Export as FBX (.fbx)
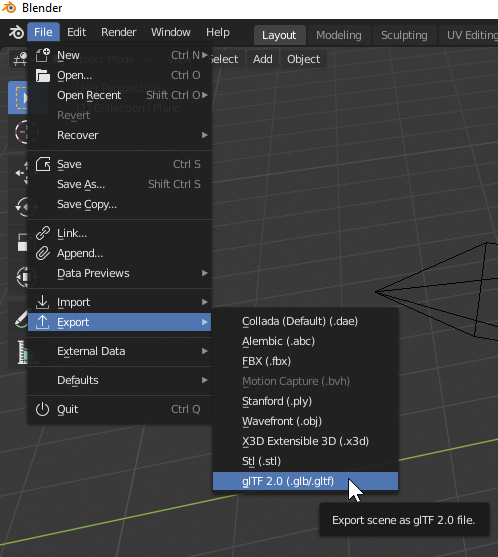 (305, 361)
